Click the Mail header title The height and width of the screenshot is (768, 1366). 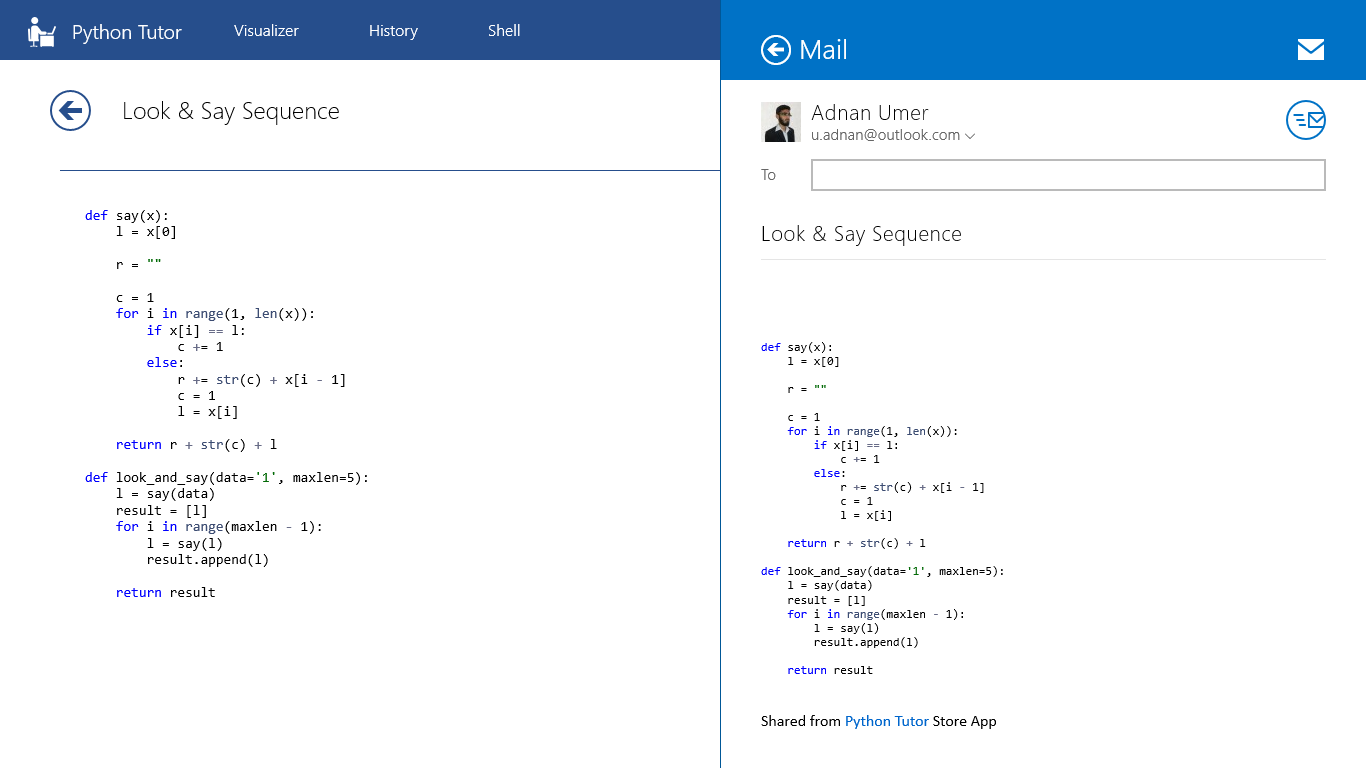pos(823,50)
